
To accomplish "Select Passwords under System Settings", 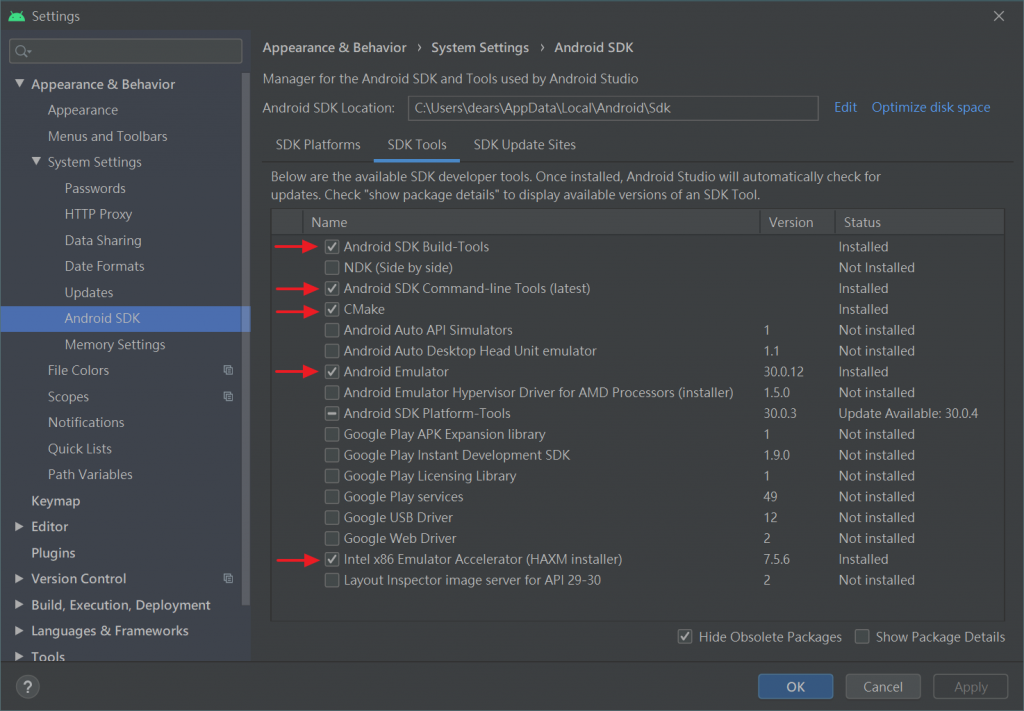I will click(x=95, y=188).
